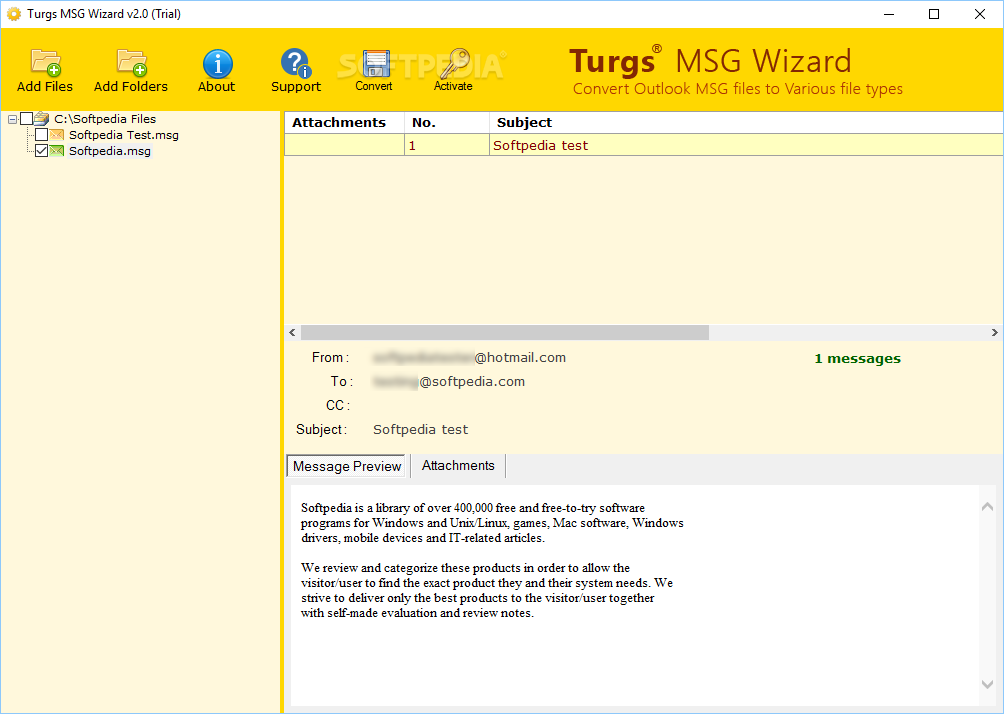Click the preview pane scroll up arrow
This screenshot has width=1004, height=714.
pyautogui.click(x=987, y=507)
